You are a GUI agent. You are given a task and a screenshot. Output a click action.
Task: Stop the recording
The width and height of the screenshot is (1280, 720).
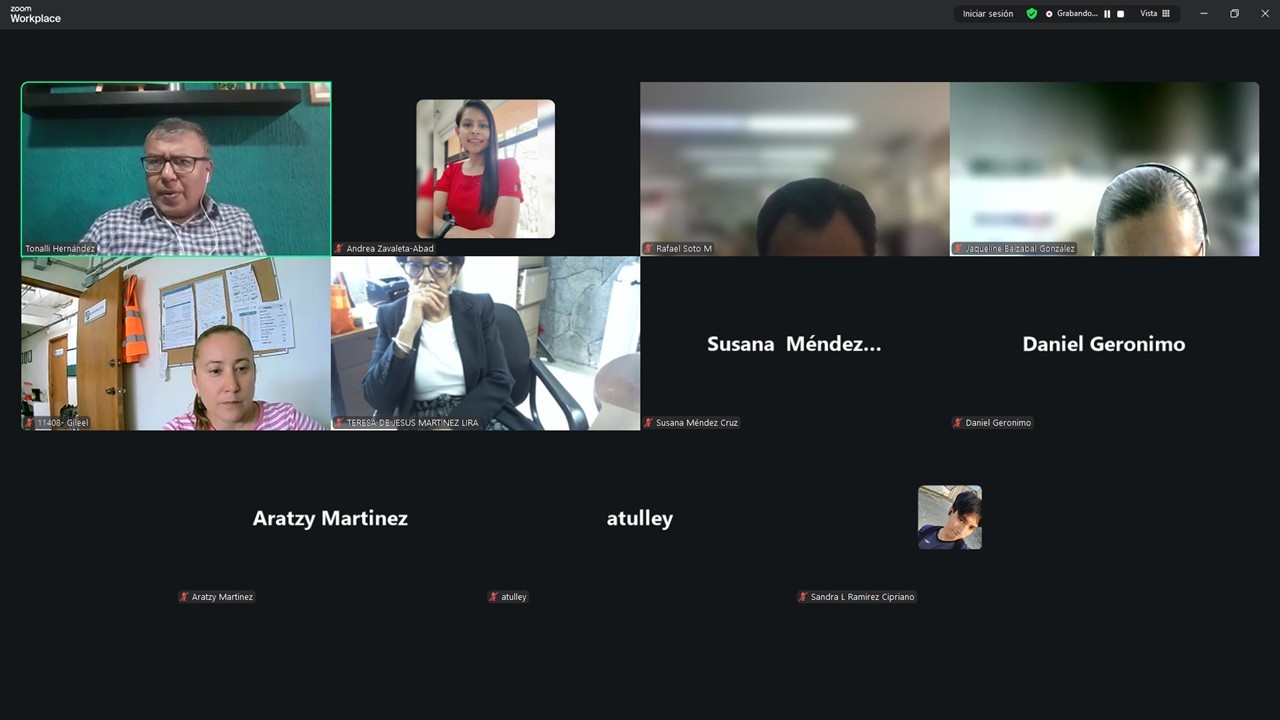pyautogui.click(x=1120, y=14)
